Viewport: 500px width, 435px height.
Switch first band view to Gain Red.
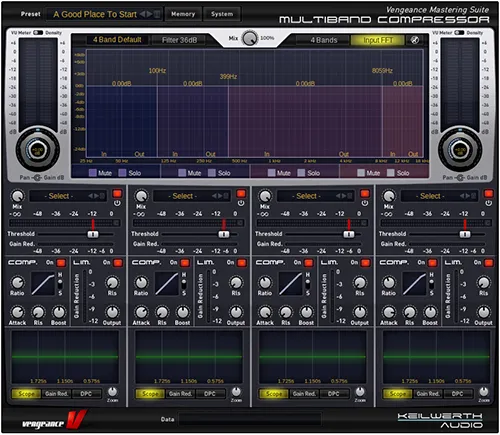coord(56,394)
